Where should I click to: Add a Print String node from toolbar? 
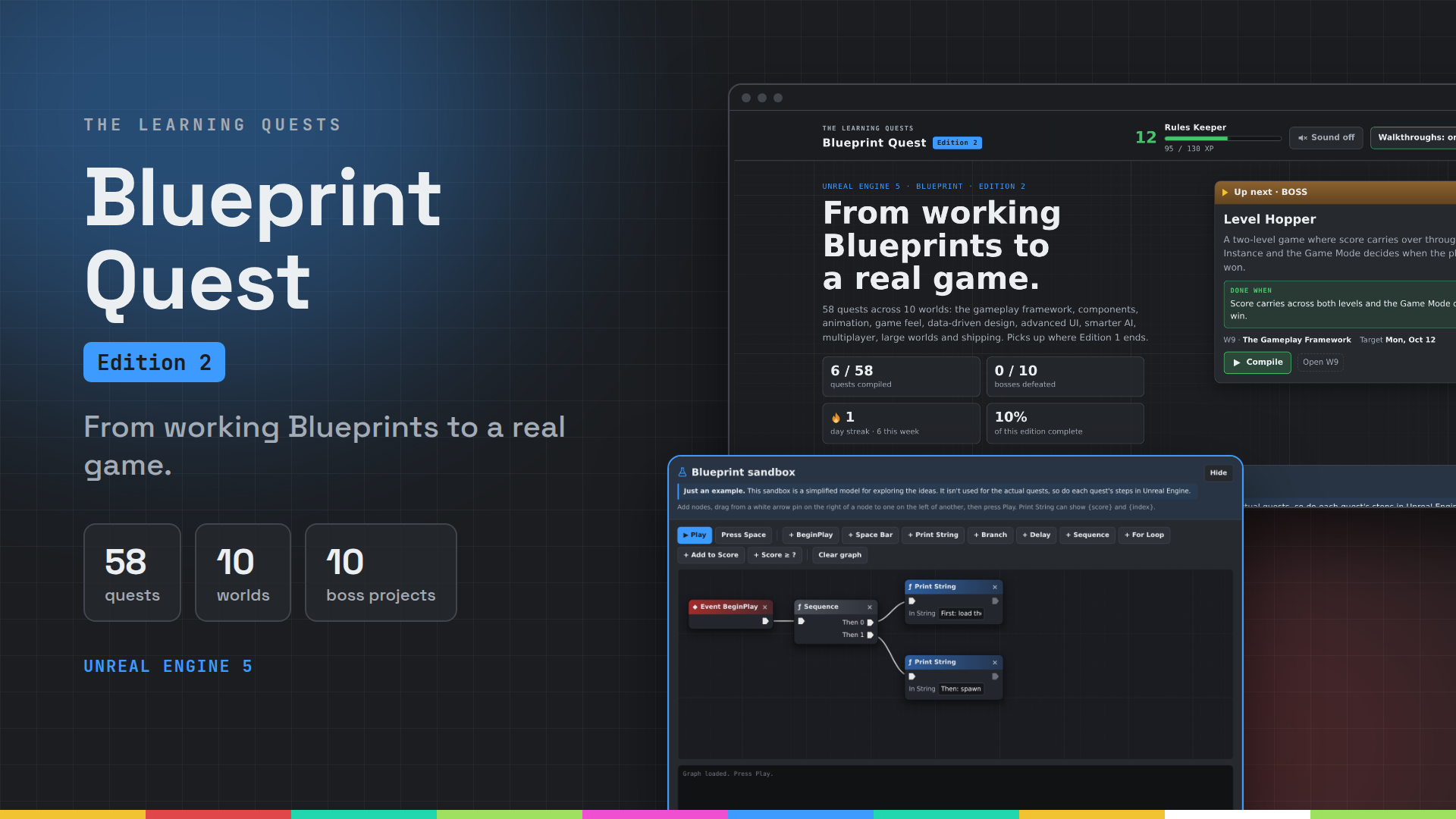pos(933,535)
